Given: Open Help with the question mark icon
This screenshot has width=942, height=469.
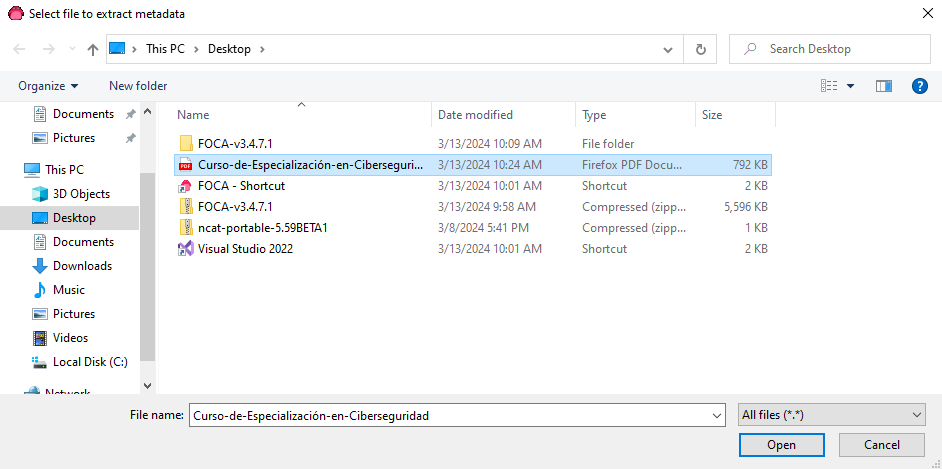Looking at the screenshot, I should (919, 86).
